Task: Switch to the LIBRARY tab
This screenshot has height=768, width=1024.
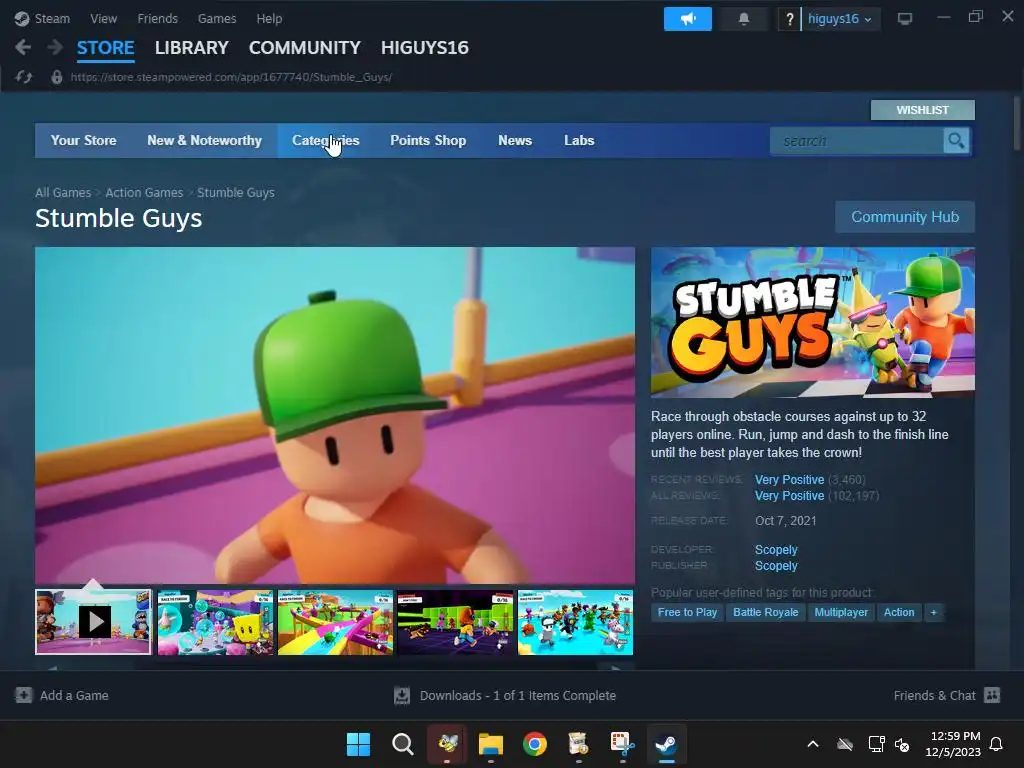Action: pyautogui.click(x=191, y=48)
